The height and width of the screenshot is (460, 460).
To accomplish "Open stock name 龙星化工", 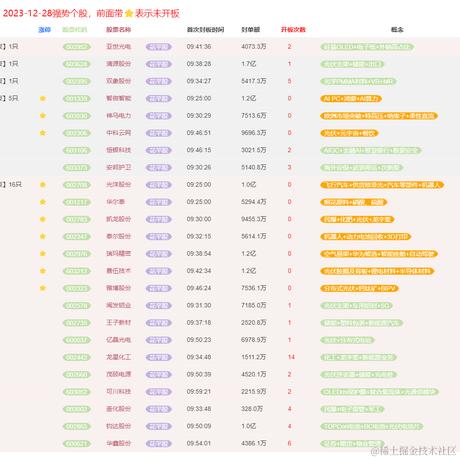I will click(118, 357).
